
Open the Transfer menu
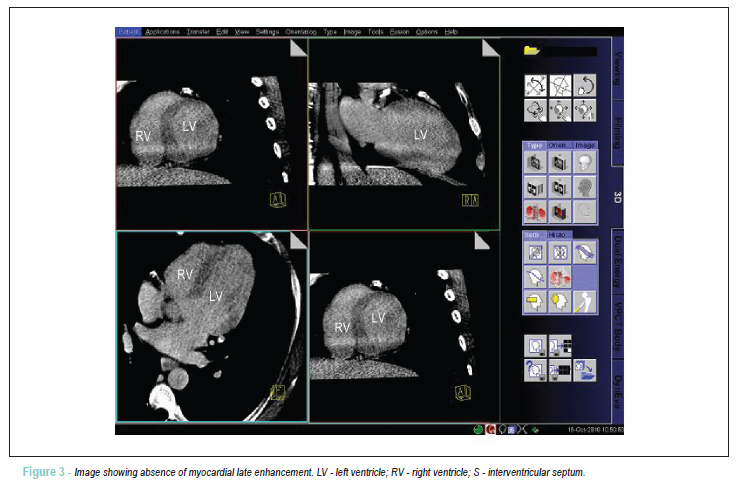[198, 32]
